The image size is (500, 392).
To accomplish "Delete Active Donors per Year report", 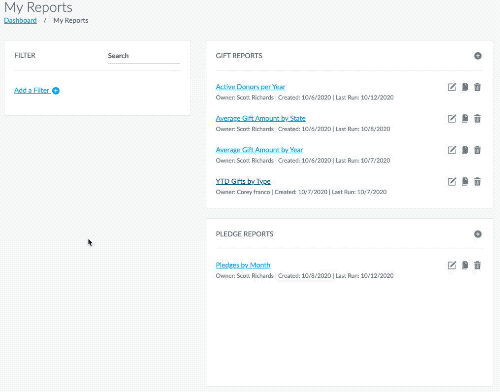I will click(x=477, y=87).
